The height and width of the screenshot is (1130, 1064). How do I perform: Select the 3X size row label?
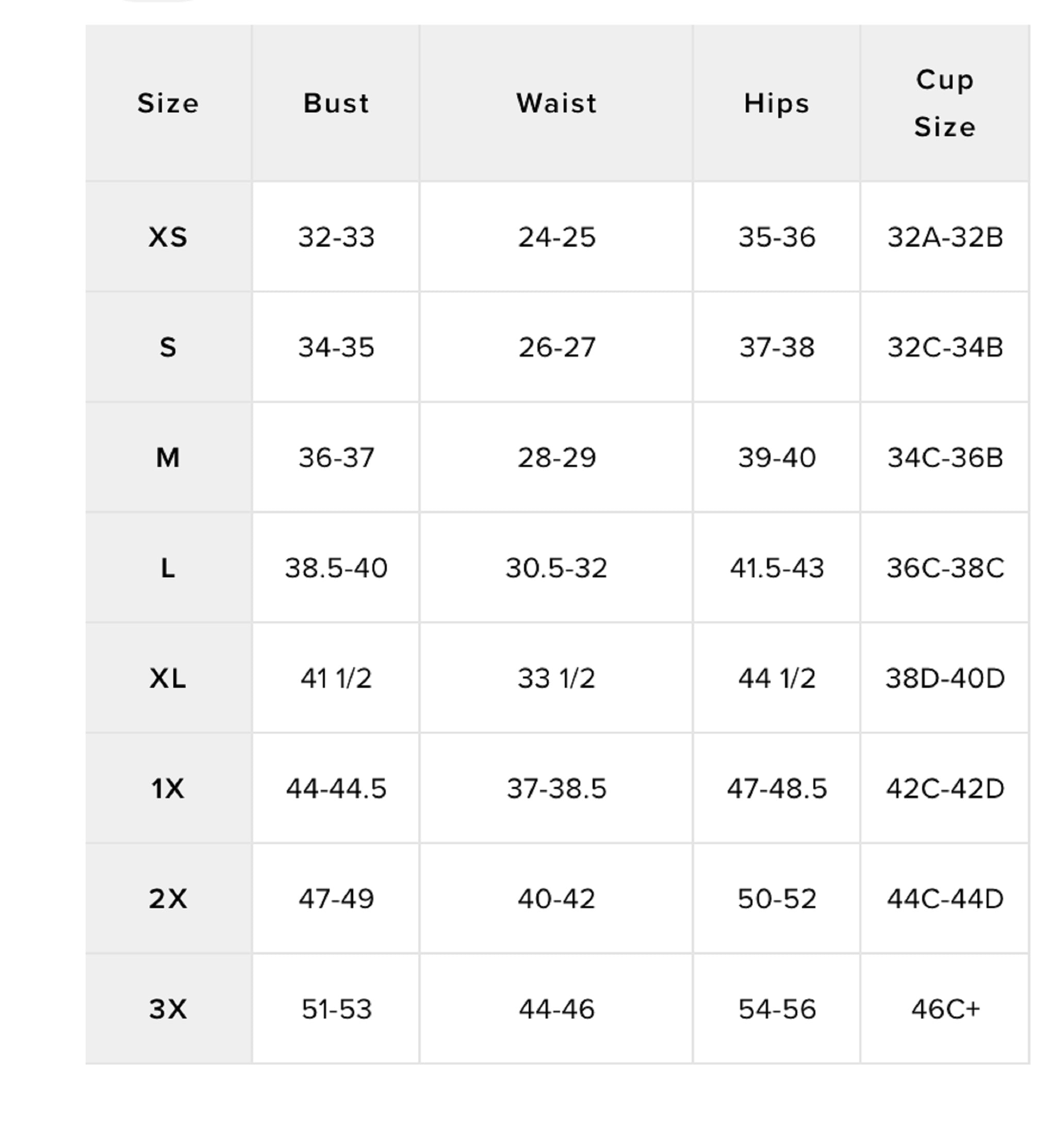pyautogui.click(x=168, y=1009)
